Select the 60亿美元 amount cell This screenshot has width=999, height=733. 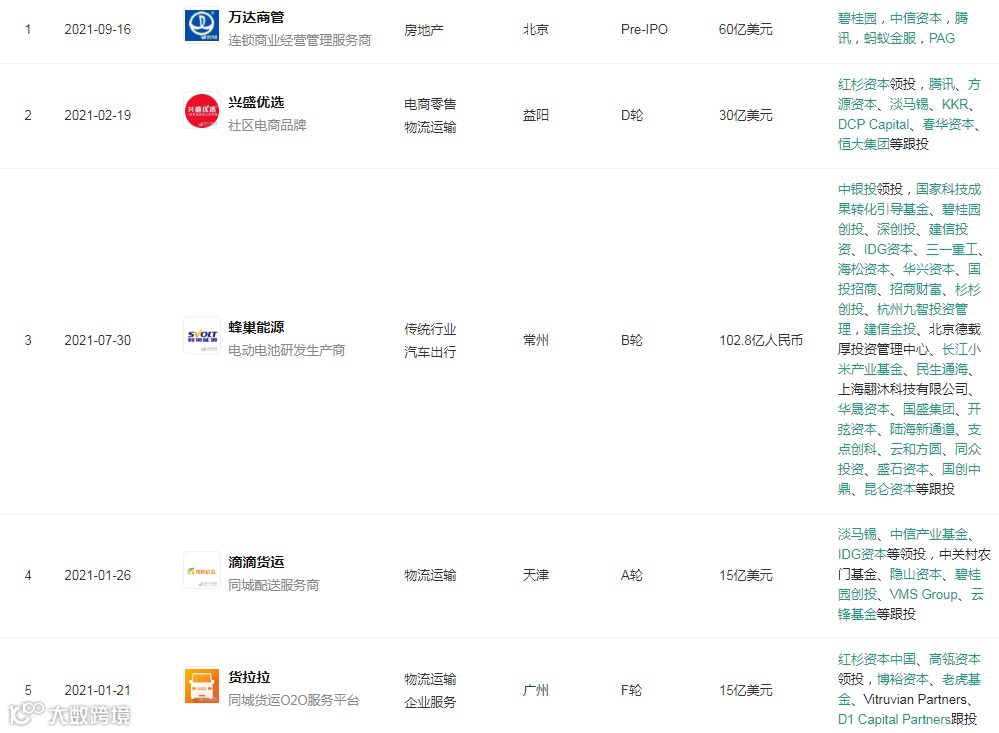745,29
